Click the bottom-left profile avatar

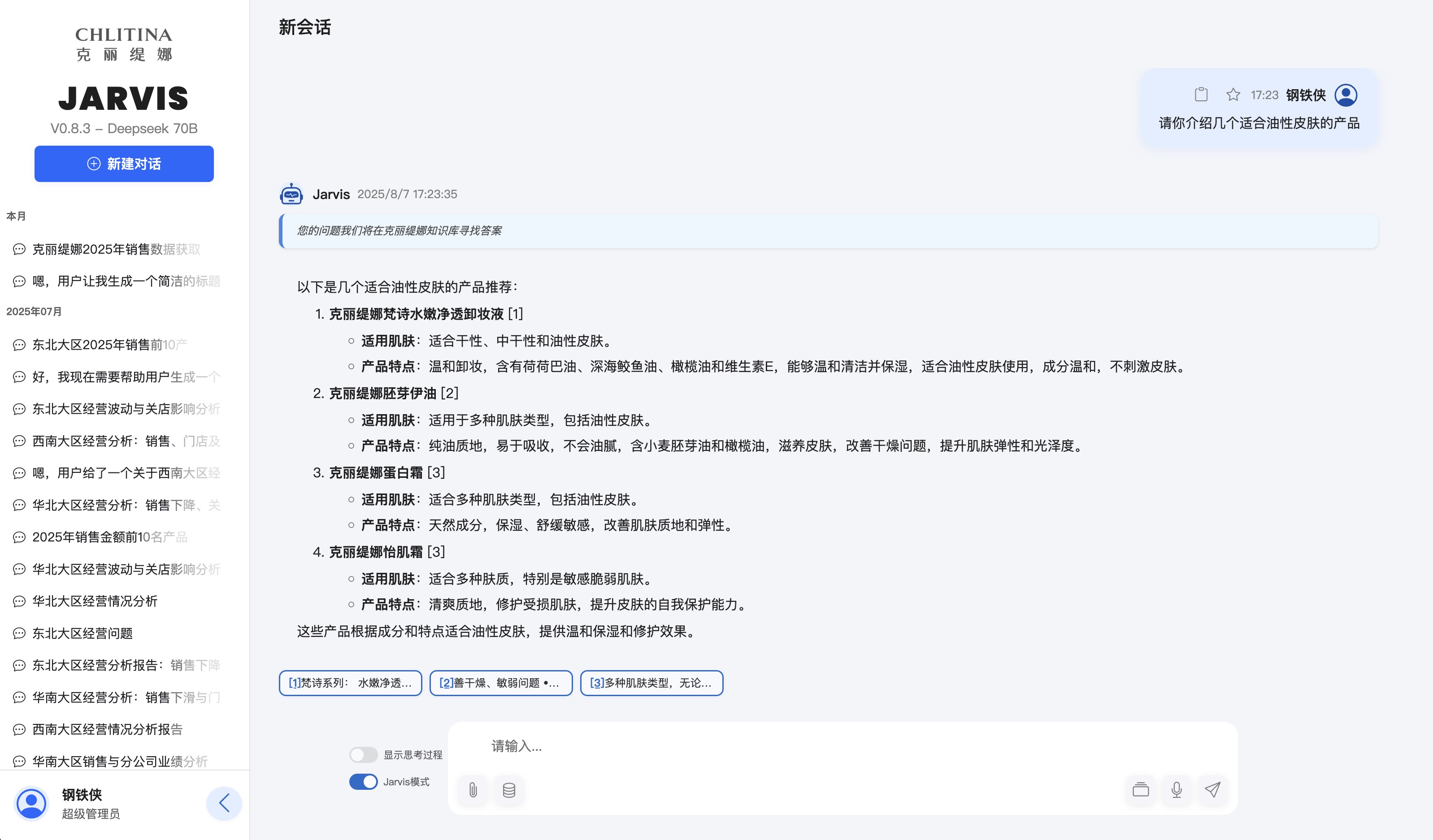point(31,803)
